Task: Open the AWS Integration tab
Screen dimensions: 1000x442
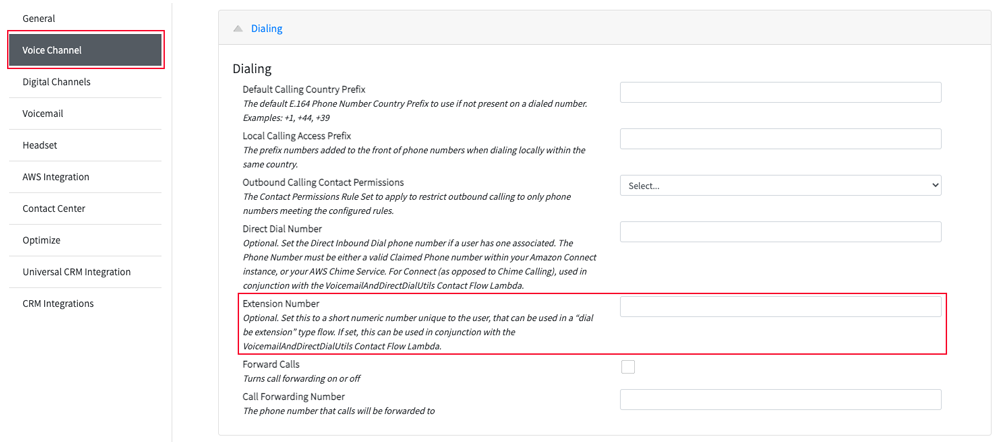Action: (84, 177)
